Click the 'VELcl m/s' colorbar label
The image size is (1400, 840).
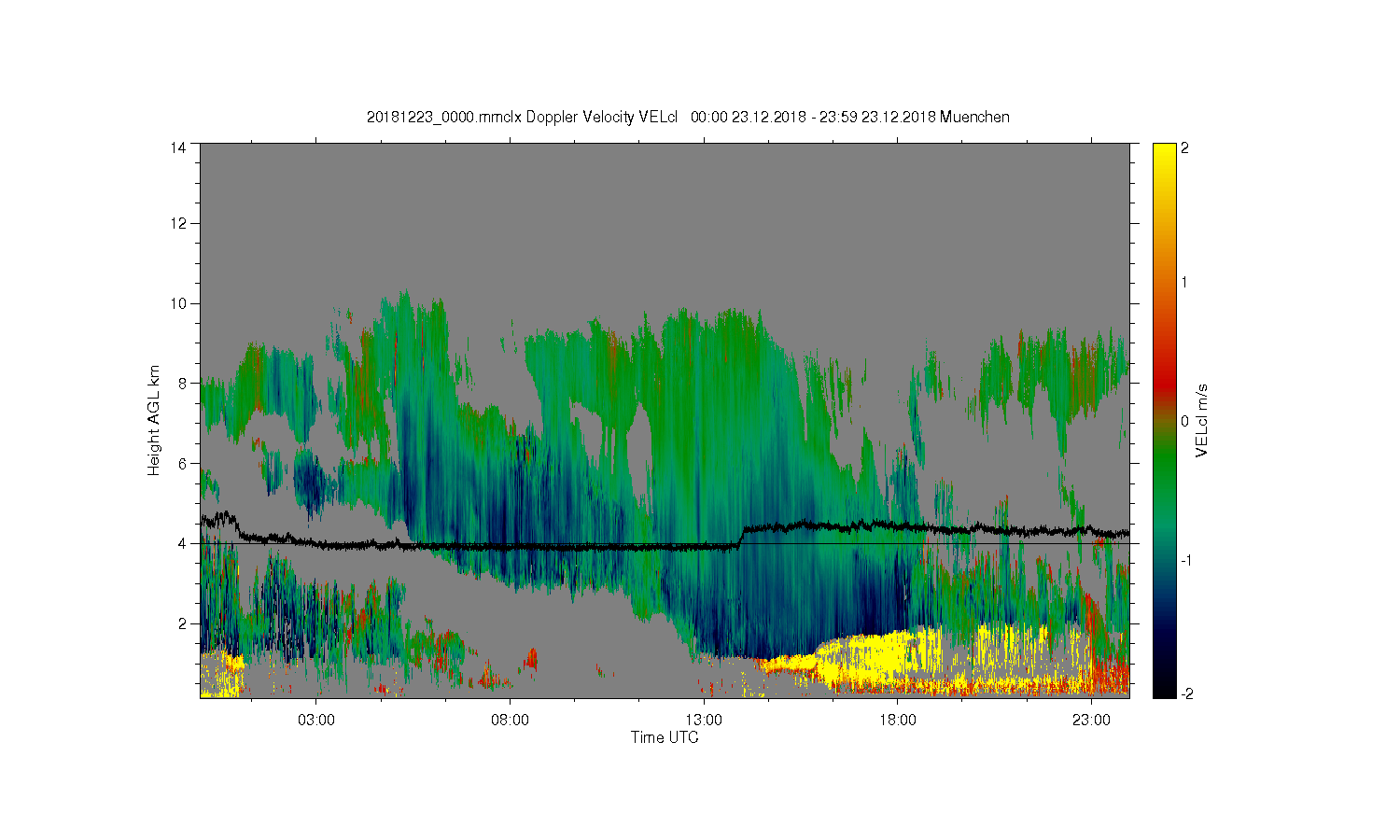1202,420
